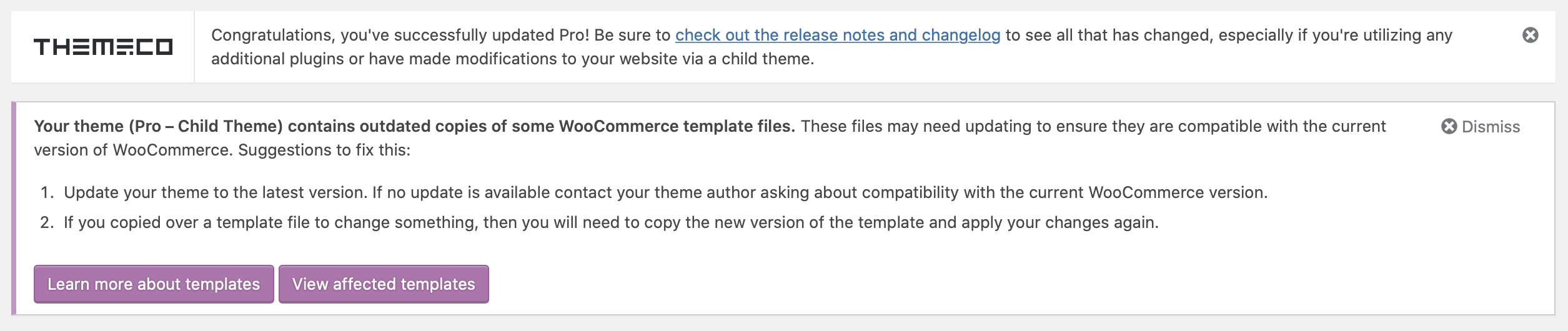Click View affected templates button
The height and width of the screenshot is (331, 1568).
pos(384,284)
